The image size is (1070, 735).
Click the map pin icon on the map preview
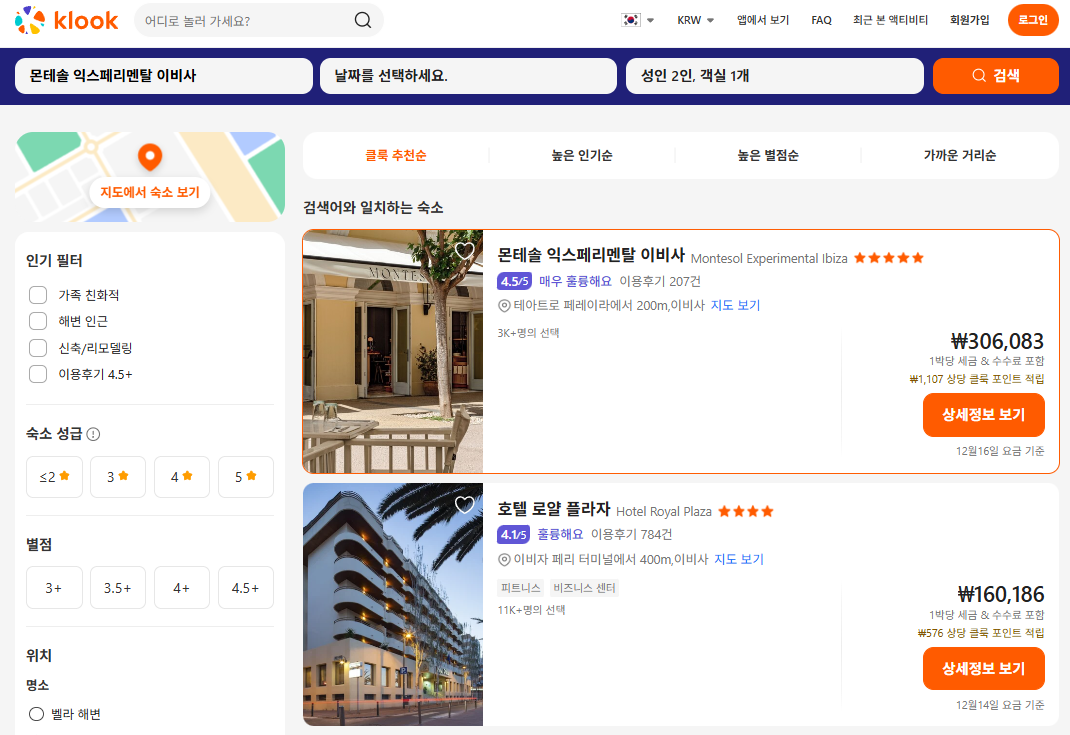point(150,156)
